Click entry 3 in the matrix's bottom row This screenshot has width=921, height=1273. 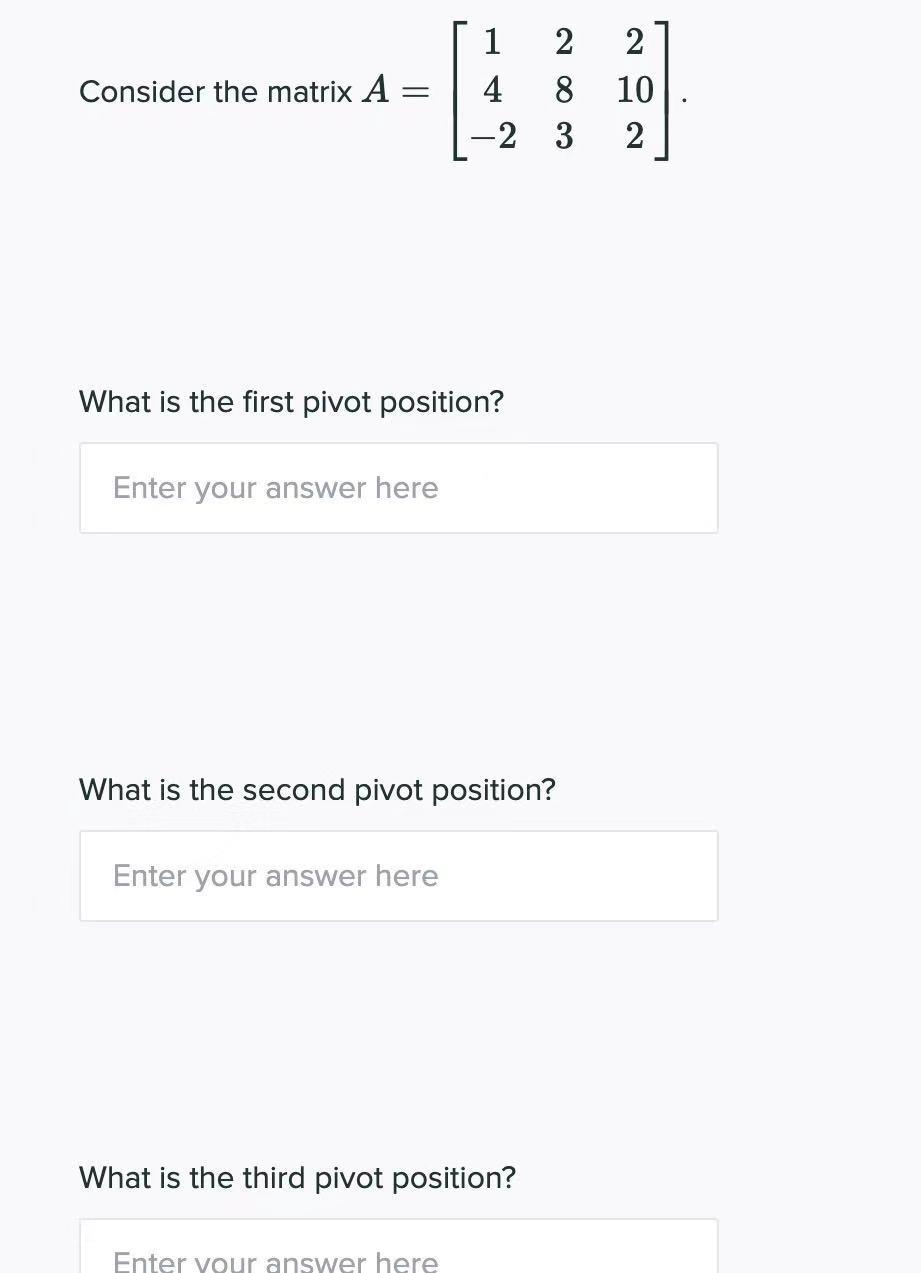coord(564,136)
